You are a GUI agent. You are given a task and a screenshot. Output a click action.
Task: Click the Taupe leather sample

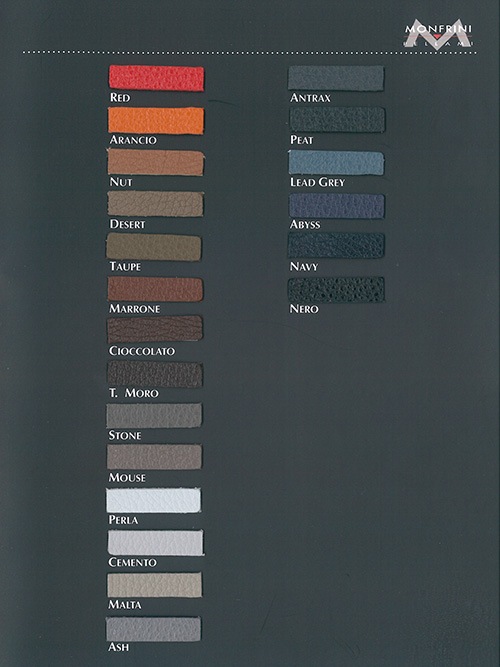(154, 247)
